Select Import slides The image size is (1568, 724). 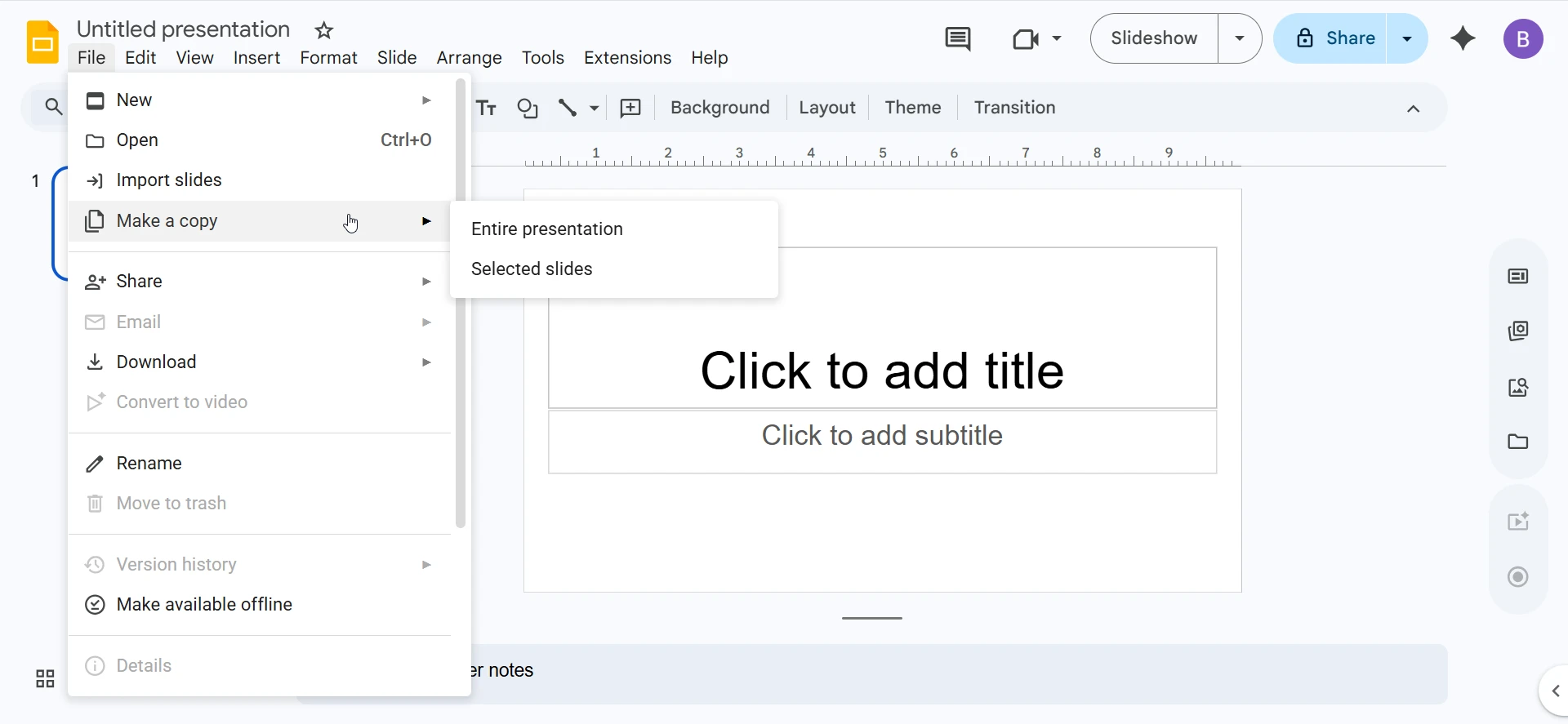(x=260, y=180)
